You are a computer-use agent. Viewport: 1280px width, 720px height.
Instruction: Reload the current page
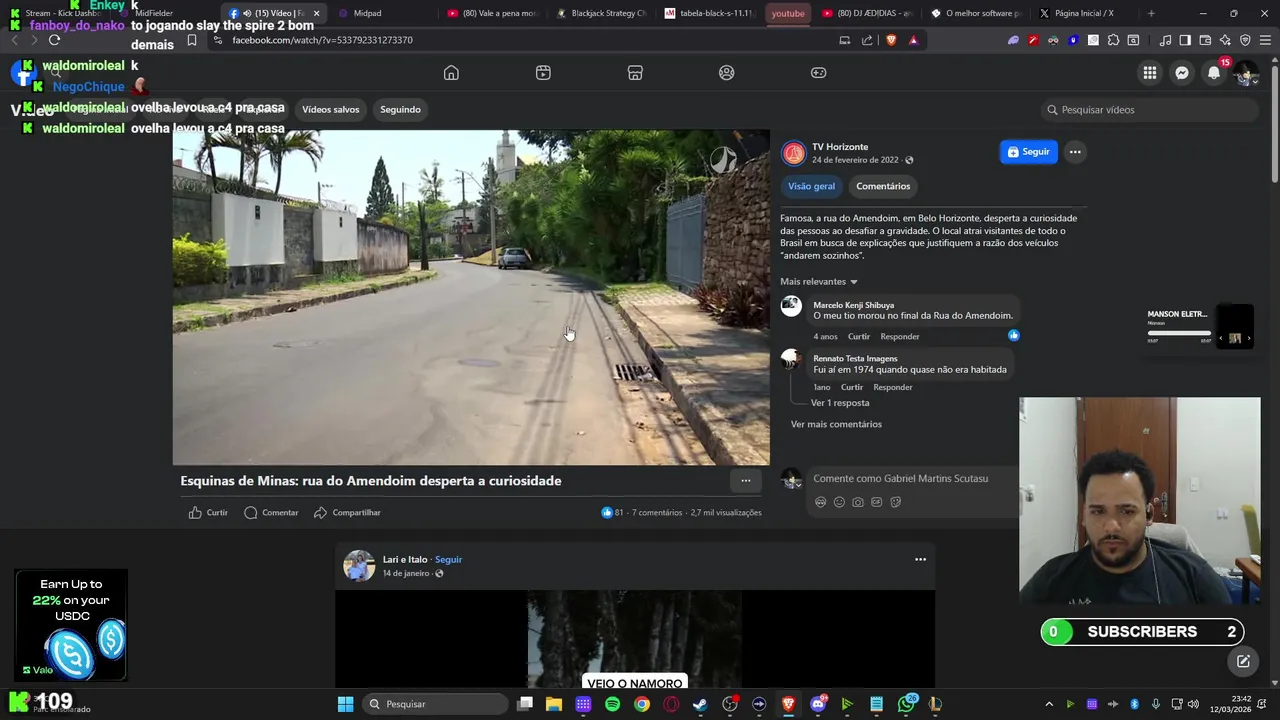pyautogui.click(x=54, y=40)
